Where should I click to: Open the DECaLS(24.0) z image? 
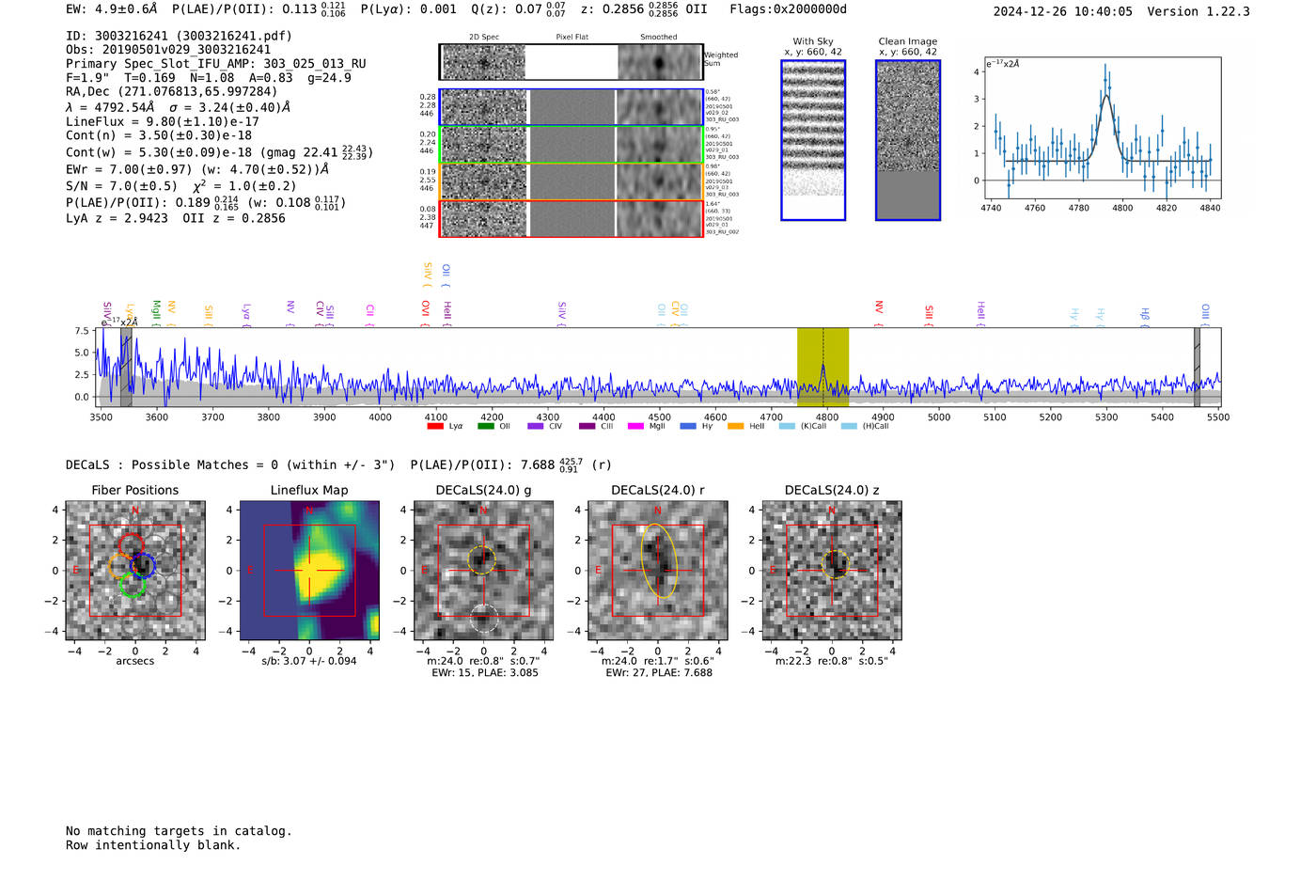(x=831, y=571)
